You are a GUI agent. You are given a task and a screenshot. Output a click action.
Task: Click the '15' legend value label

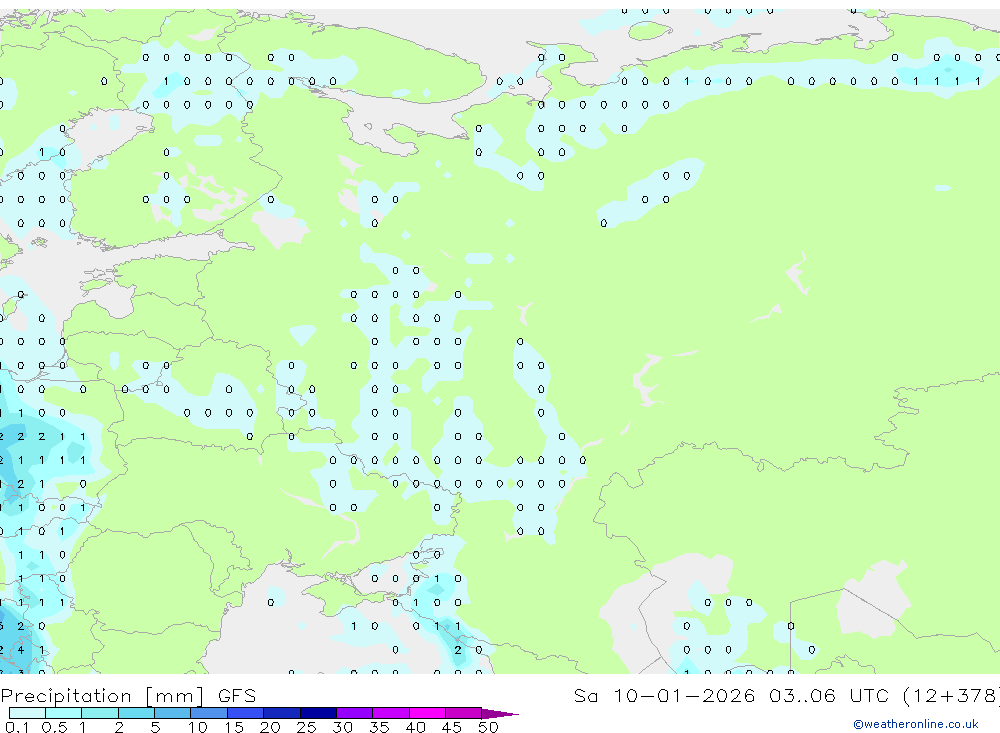click(x=234, y=727)
